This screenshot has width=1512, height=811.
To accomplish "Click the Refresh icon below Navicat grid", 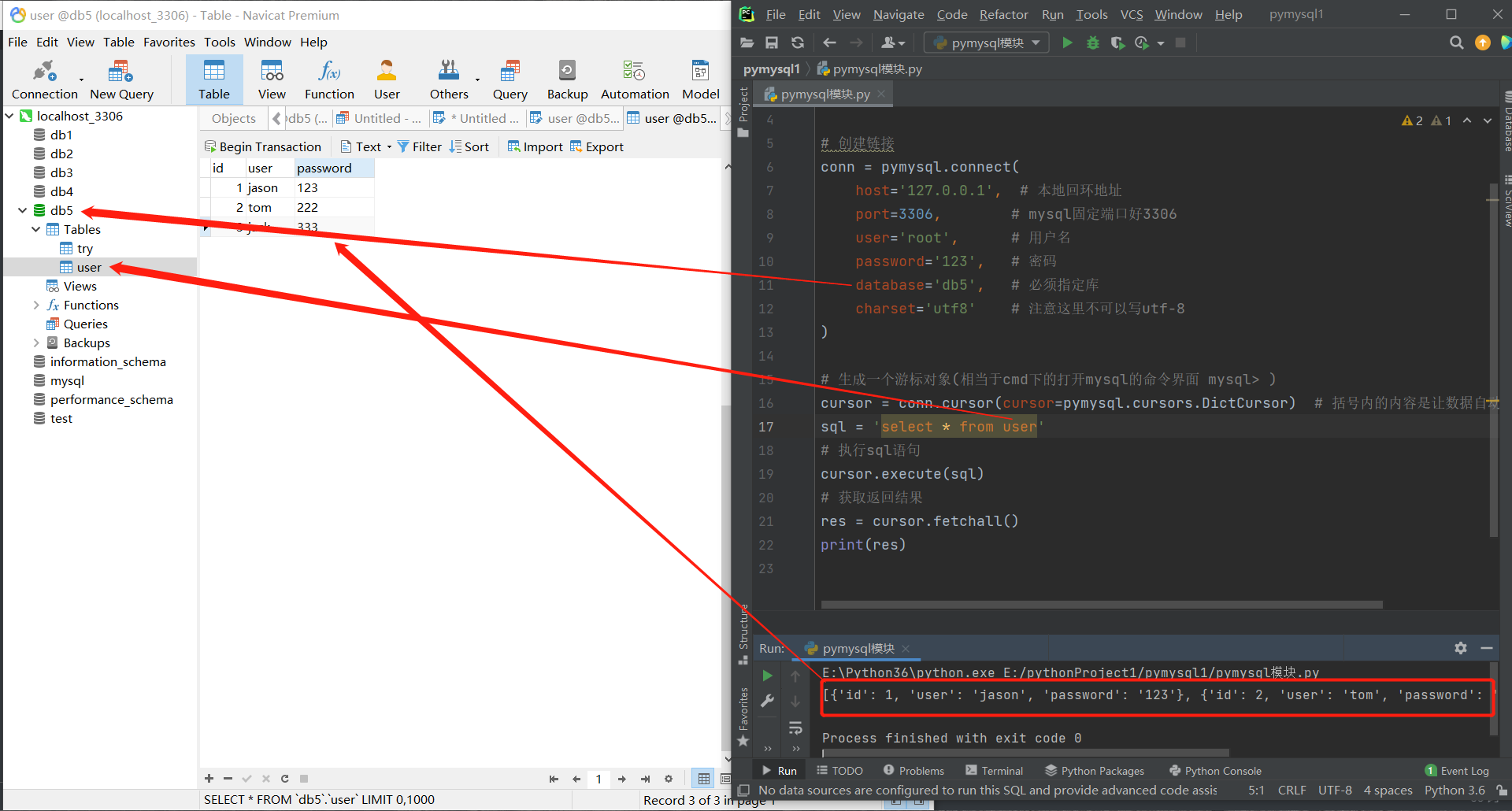I will pyautogui.click(x=284, y=779).
